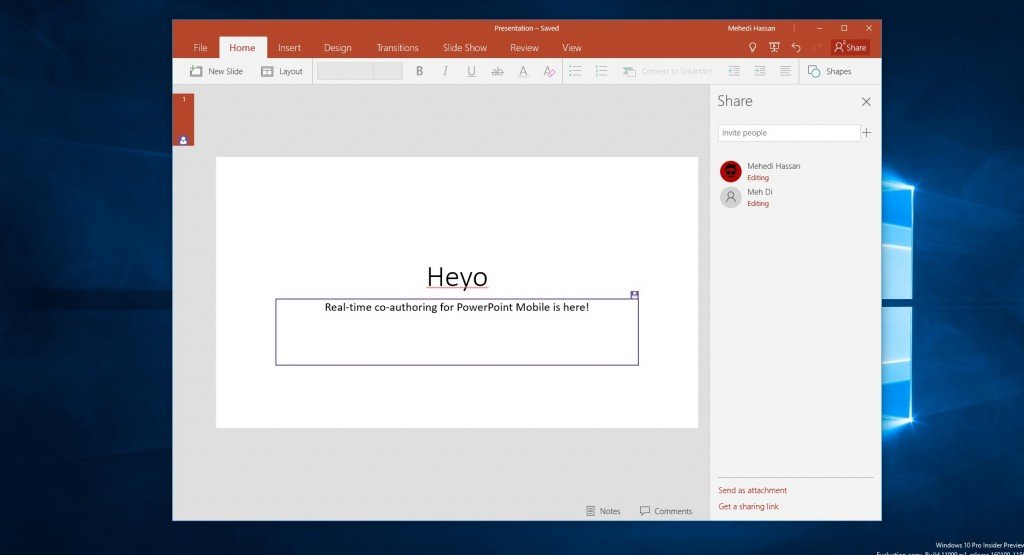The width and height of the screenshot is (1024, 555).
Task: Apply bulleted list
Action: (575, 71)
